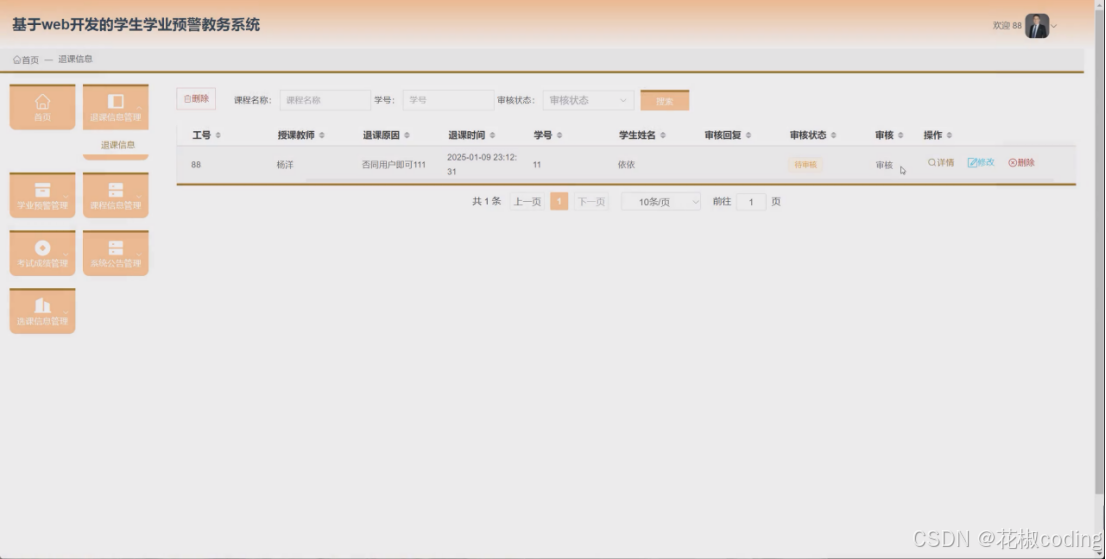This screenshot has width=1106, height=559.
Task: Sort by the 审核 column arrows
Action: (901, 135)
